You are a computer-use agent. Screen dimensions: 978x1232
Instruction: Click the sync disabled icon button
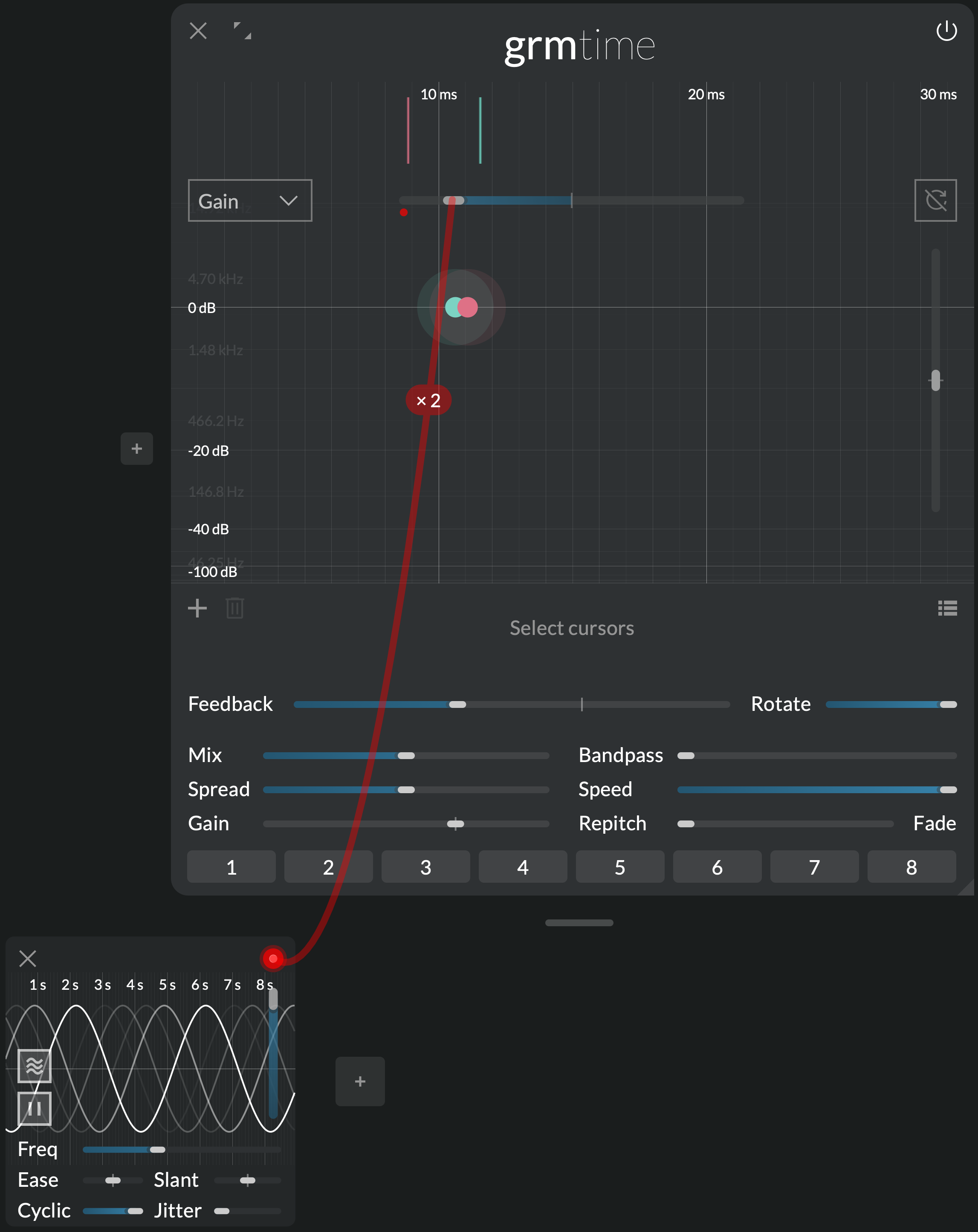coord(935,200)
